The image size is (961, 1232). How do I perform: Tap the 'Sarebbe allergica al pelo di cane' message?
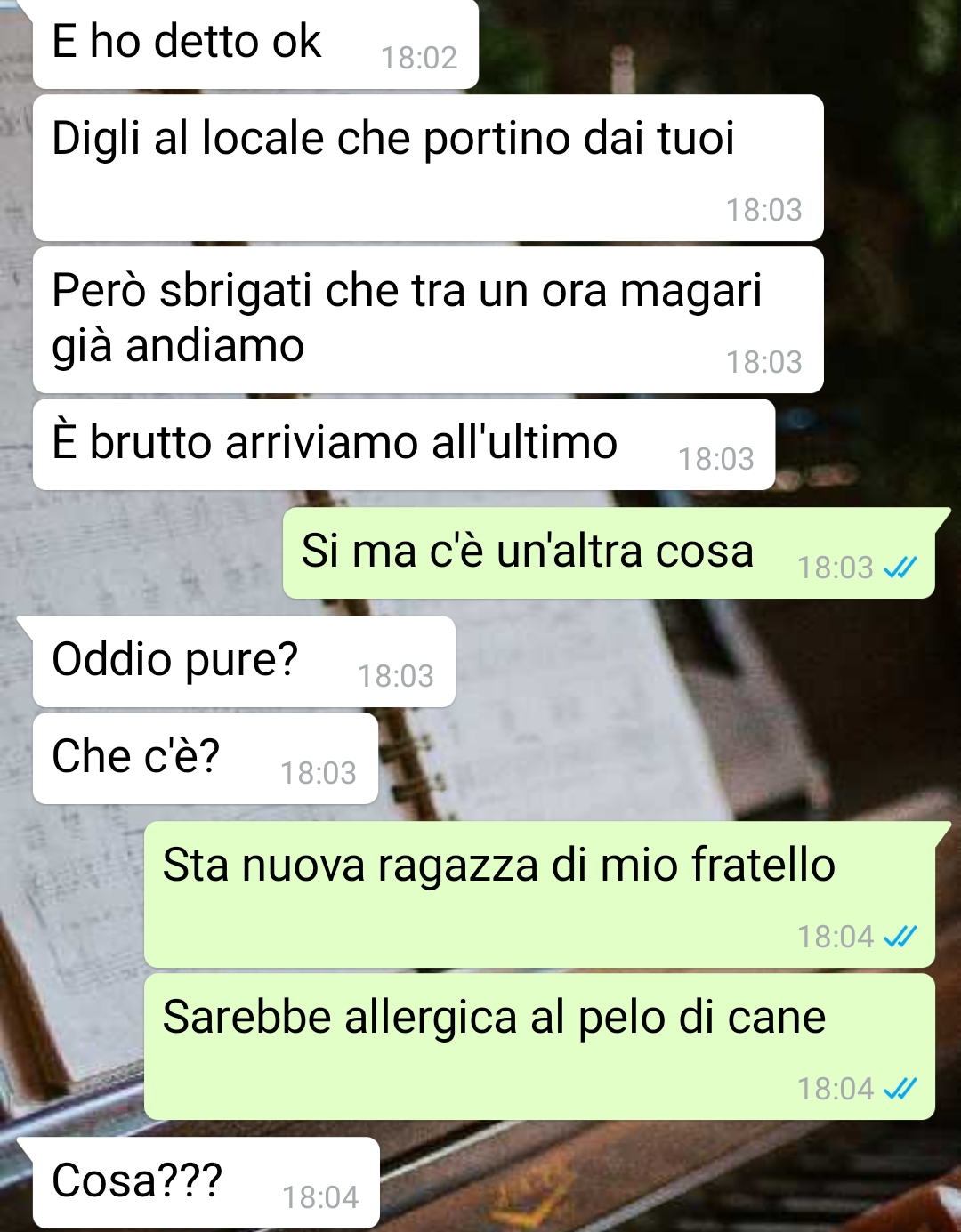(x=539, y=1047)
